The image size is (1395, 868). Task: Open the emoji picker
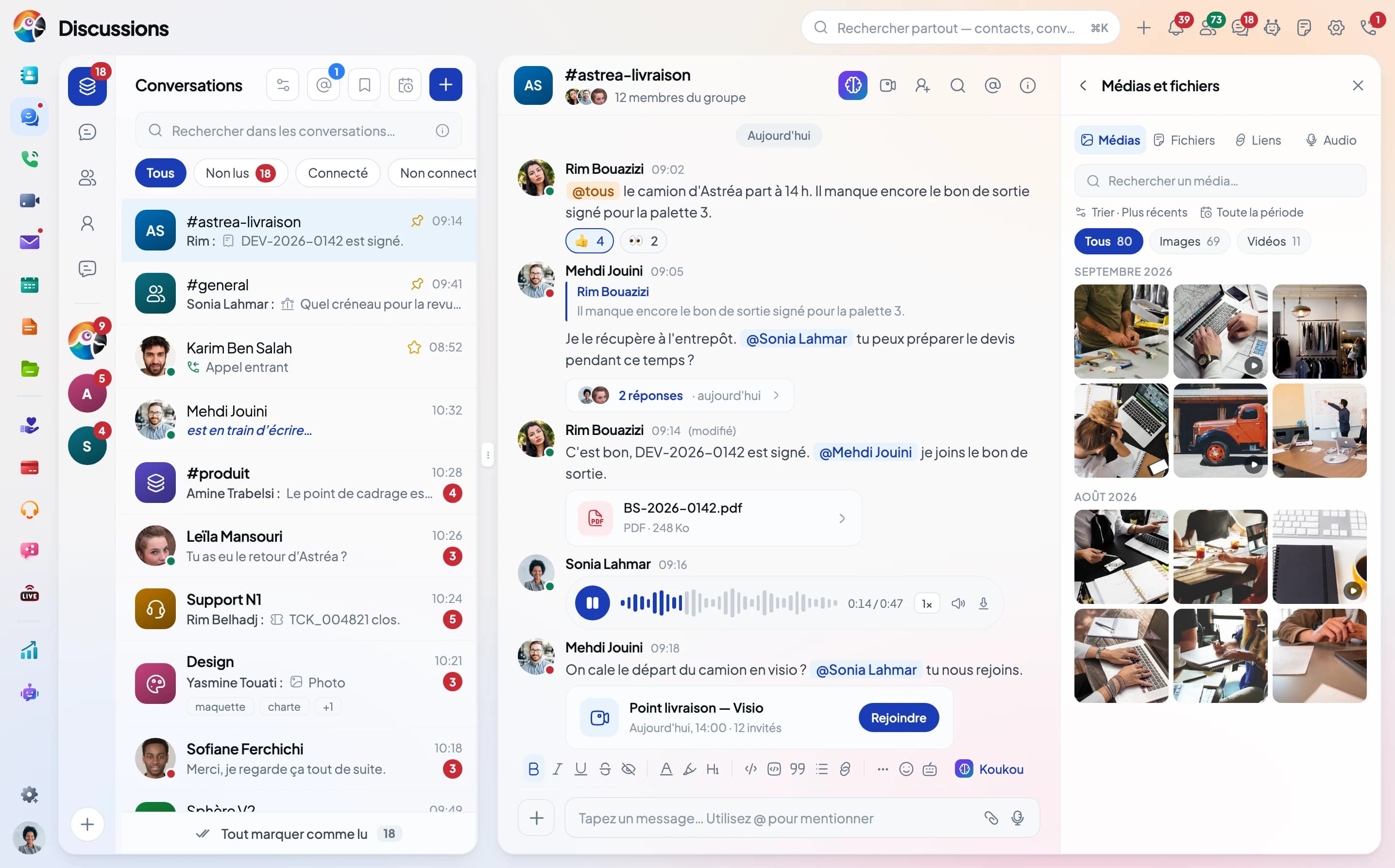tap(906, 768)
